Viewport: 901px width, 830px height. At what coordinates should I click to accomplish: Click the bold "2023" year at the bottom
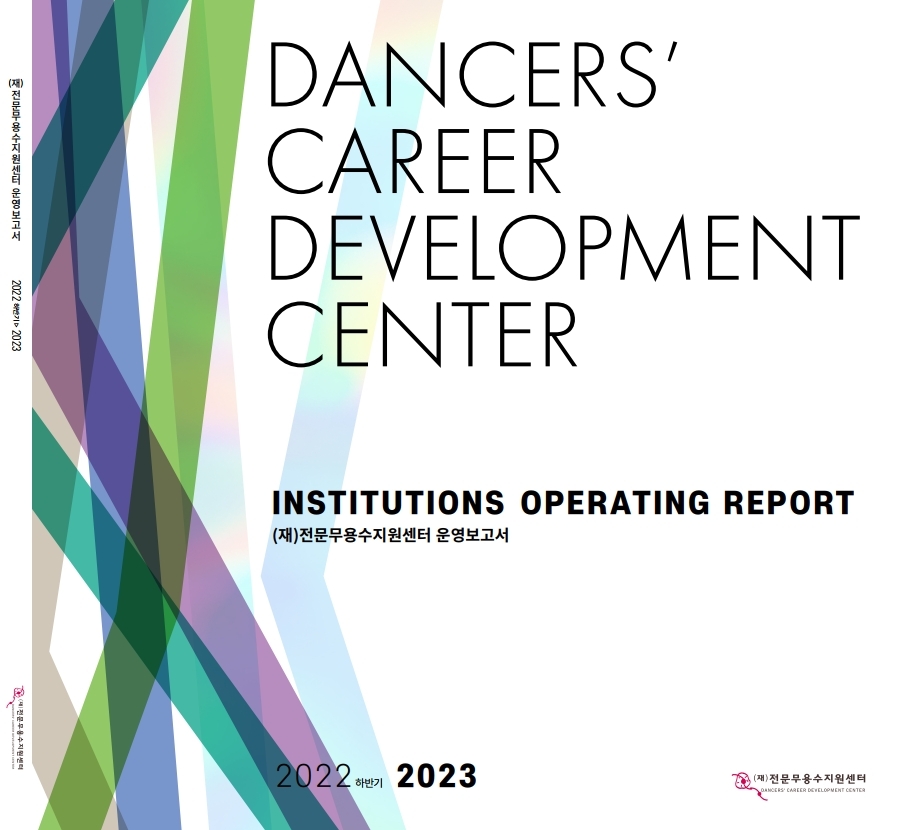pyautogui.click(x=437, y=777)
